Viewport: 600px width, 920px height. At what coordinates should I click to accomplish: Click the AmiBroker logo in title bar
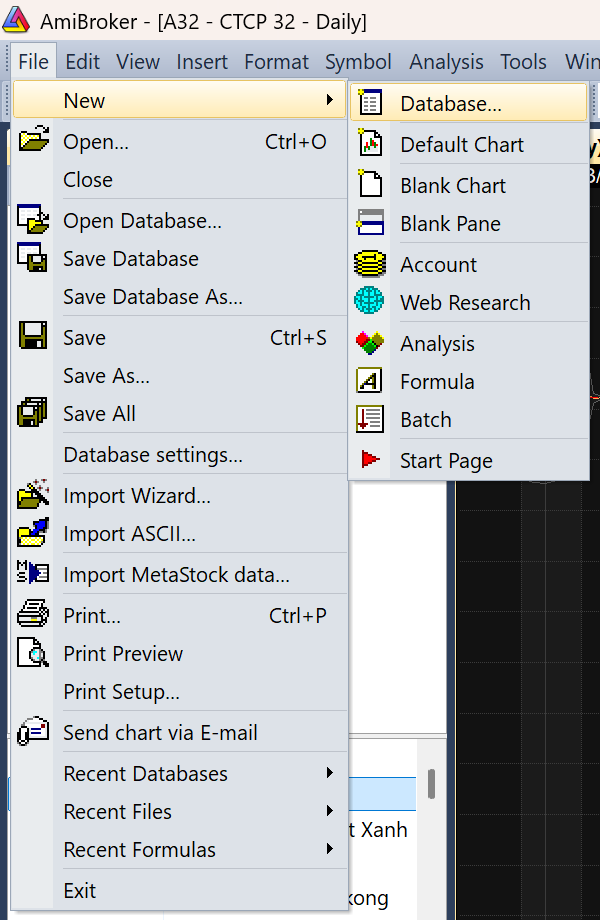(16, 19)
